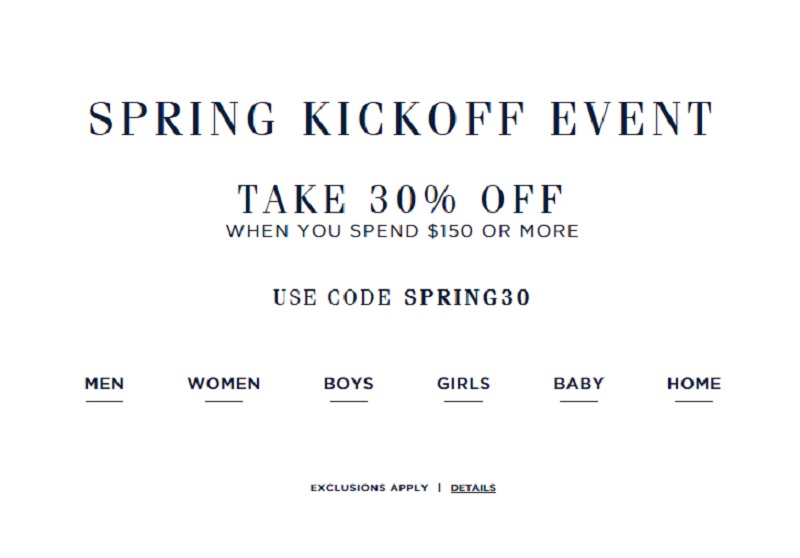Click the TAKE 30% OFF heading
The height and width of the screenshot is (558, 800).
tap(401, 199)
